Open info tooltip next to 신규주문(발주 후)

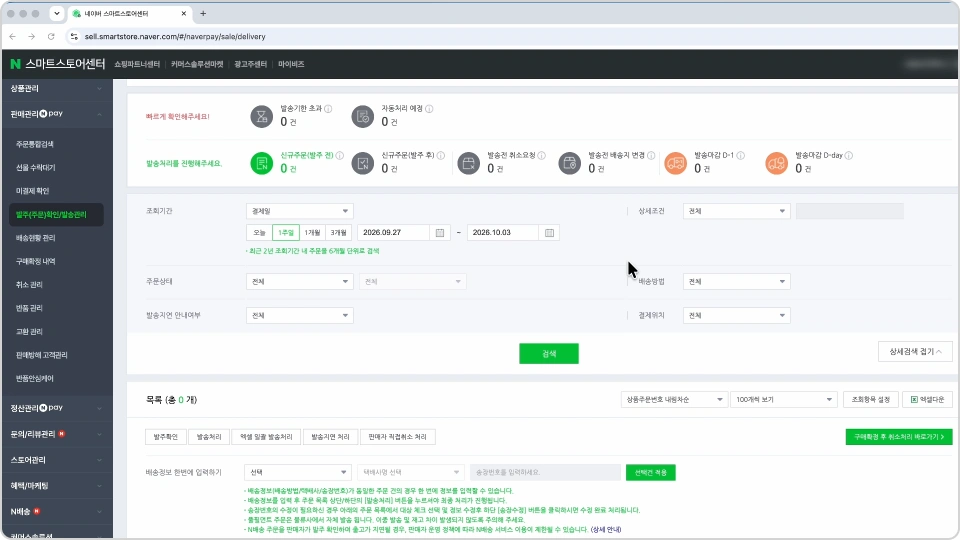coord(441,156)
